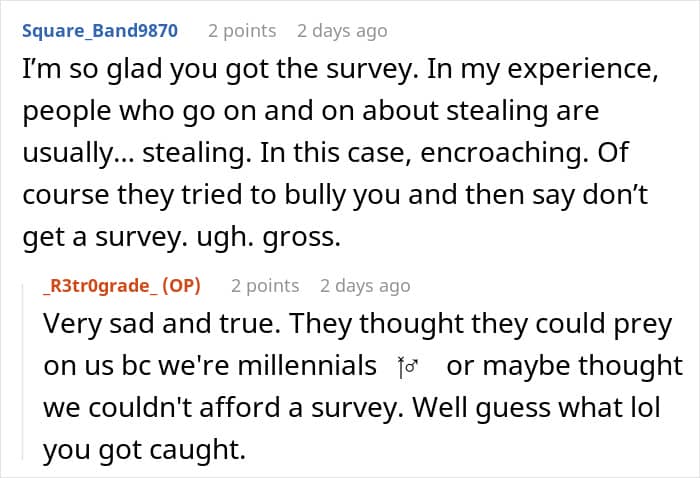Open the OP reply's '2 days ago' permalink
Screen dimensions: 700x478
pos(365,286)
